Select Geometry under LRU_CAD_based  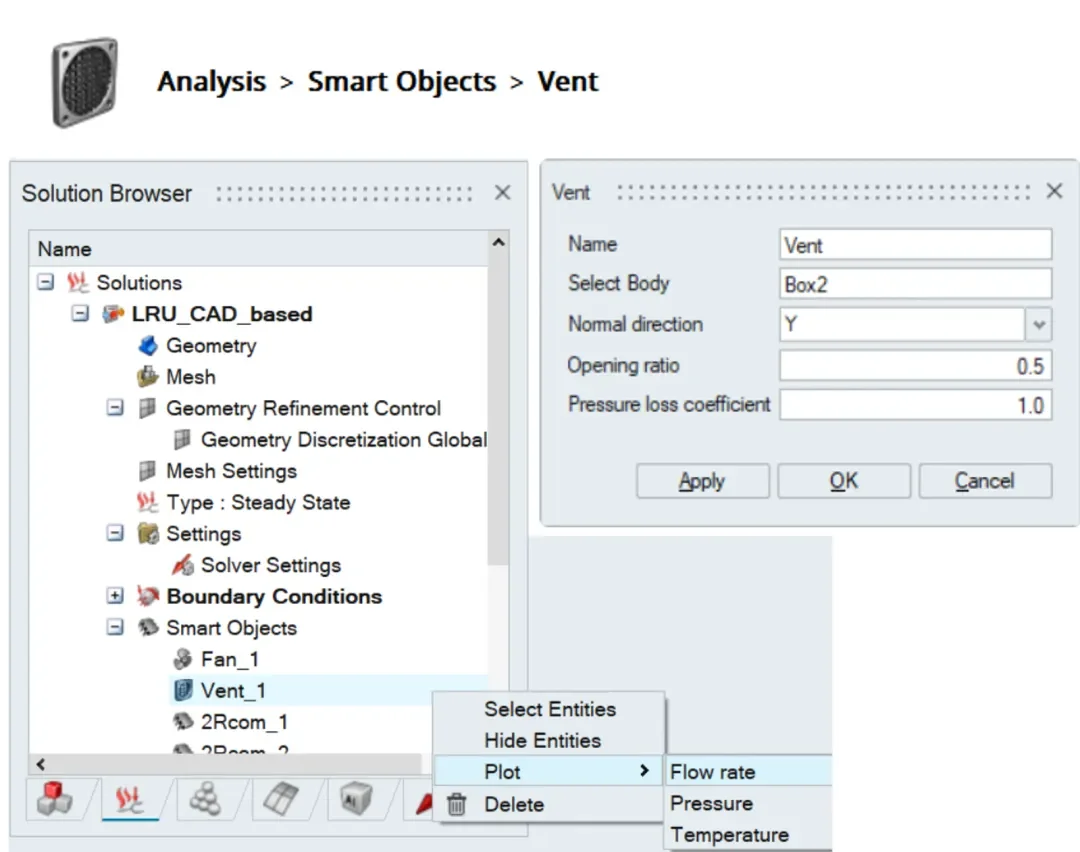[210, 346]
